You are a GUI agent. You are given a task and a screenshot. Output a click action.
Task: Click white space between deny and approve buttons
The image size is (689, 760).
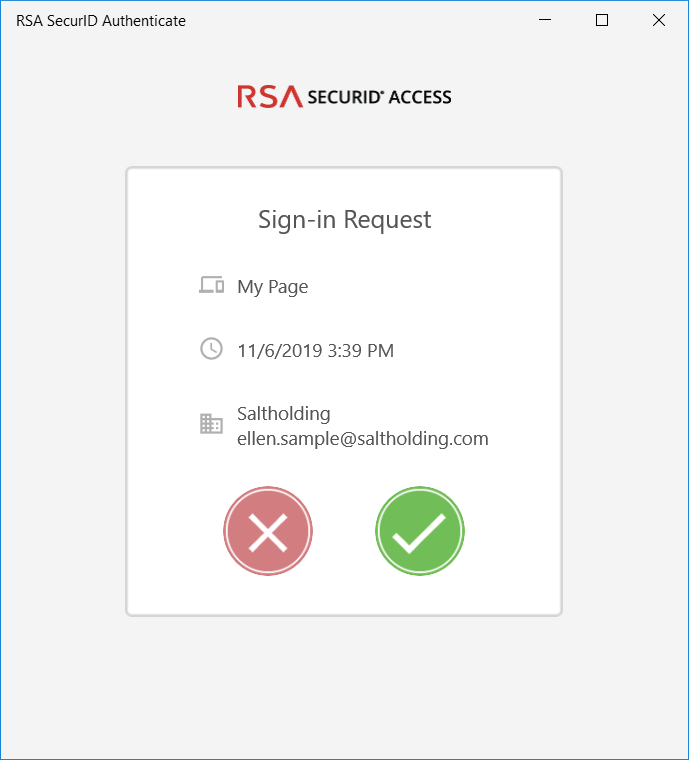344,532
